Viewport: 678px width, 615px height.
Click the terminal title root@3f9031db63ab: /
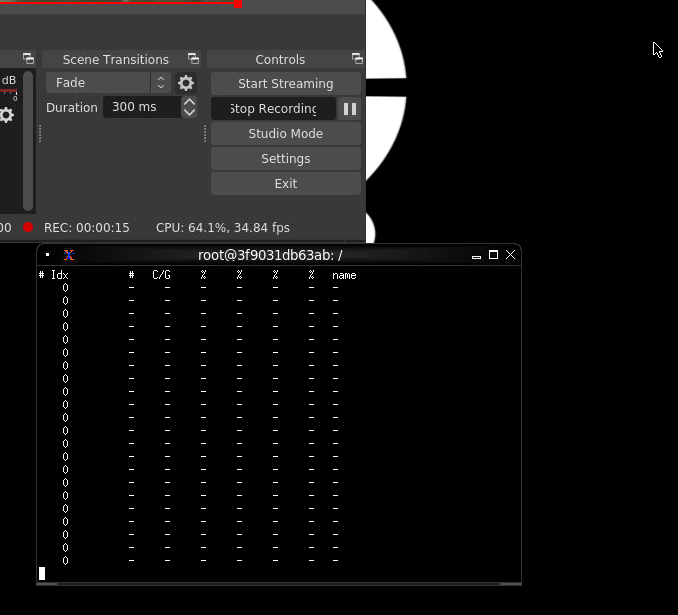[x=270, y=255]
